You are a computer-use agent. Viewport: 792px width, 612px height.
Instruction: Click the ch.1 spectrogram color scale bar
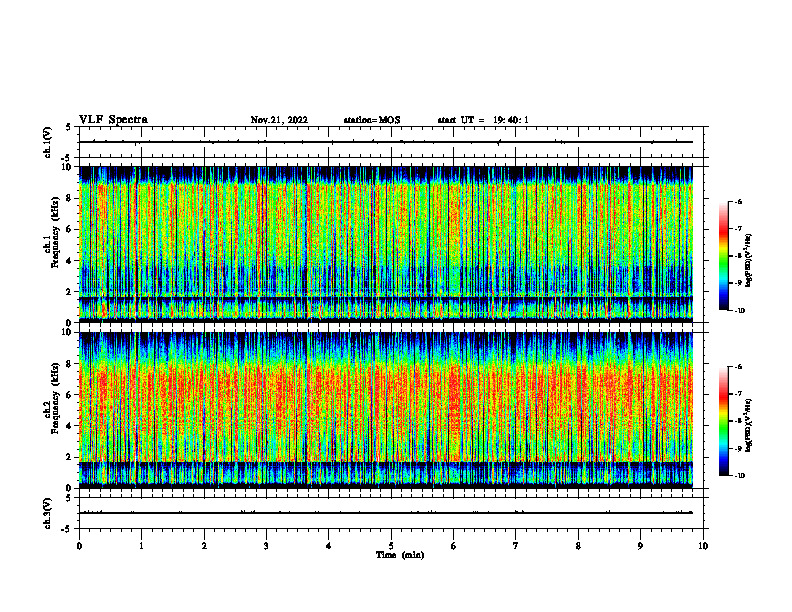(724, 256)
